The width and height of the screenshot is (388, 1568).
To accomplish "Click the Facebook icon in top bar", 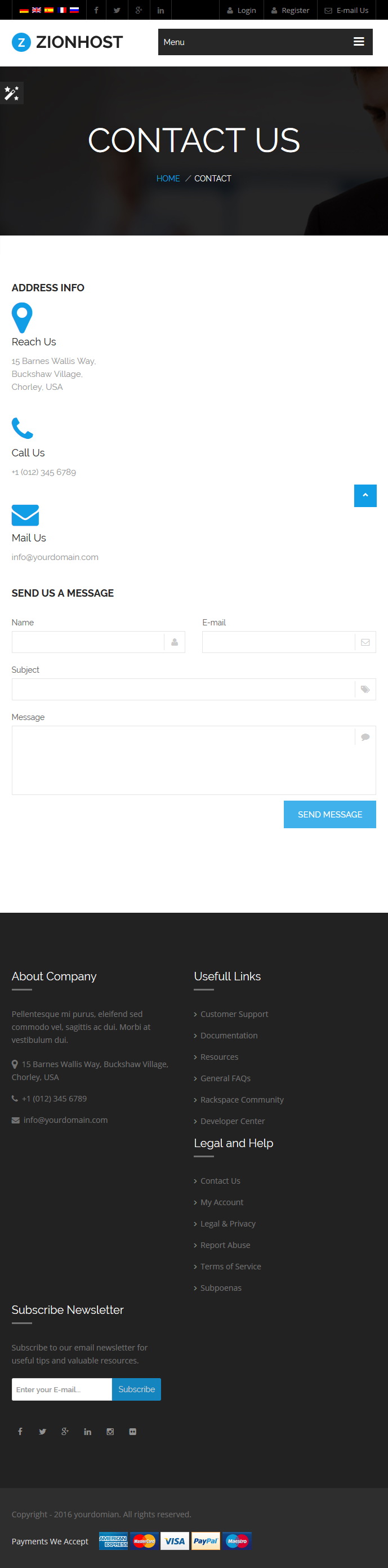I will pyautogui.click(x=96, y=10).
